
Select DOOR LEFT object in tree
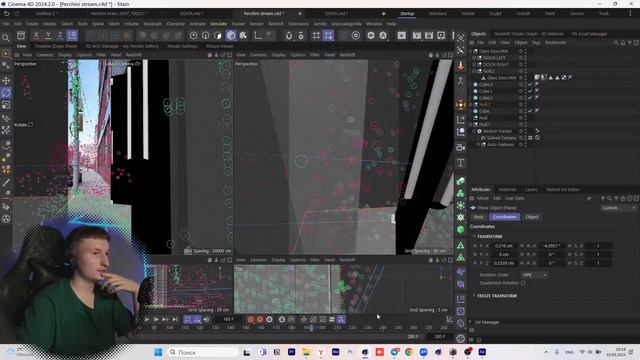(x=494, y=58)
